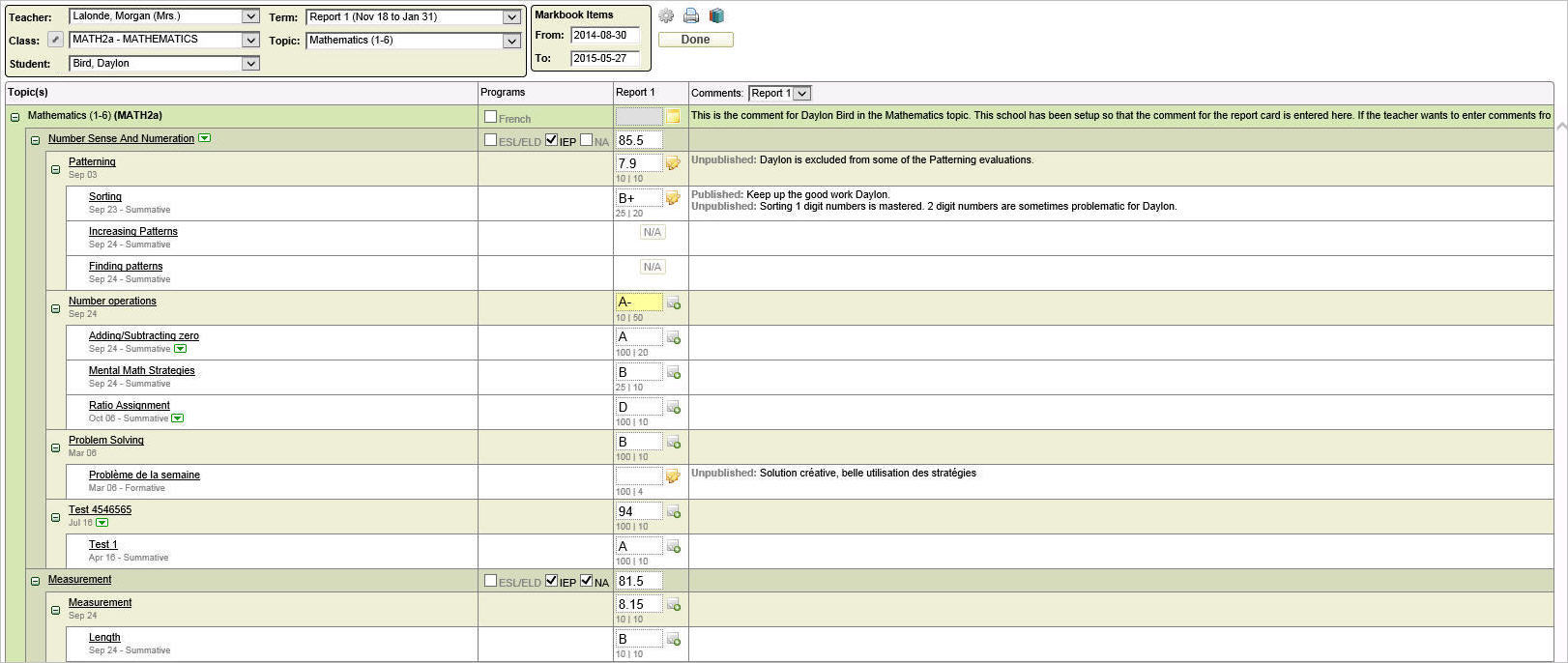
Task: Click the add comment icon for Ratio Assignment
Action: pyautogui.click(x=674, y=408)
